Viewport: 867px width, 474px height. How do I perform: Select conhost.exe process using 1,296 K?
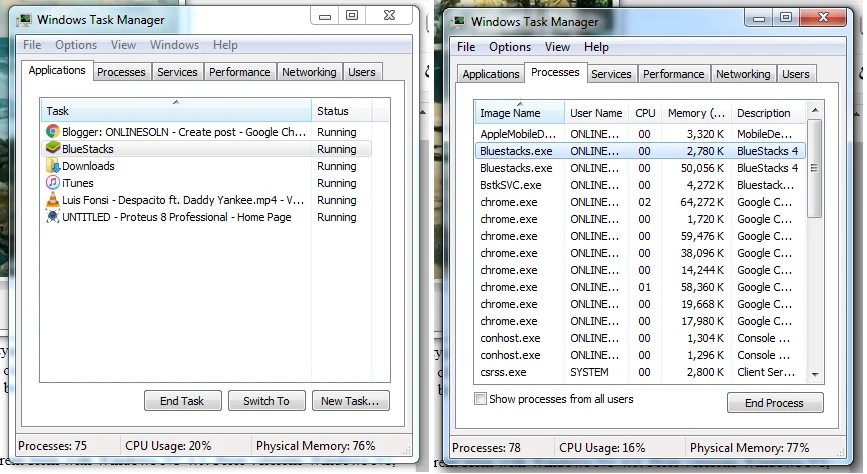click(x=640, y=355)
